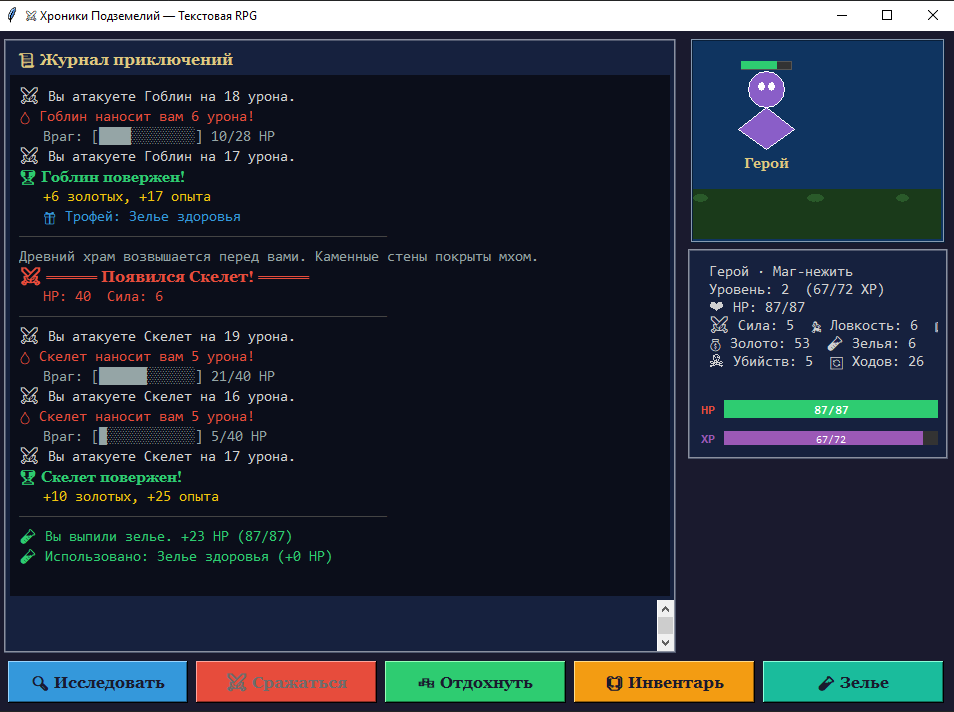Click the turns icon beside Ходов: 26
The width and height of the screenshot is (954, 712).
pos(836,362)
